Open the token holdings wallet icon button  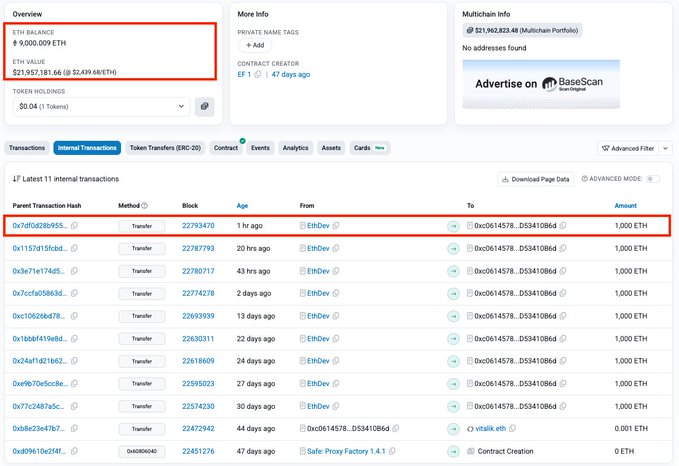coord(205,105)
